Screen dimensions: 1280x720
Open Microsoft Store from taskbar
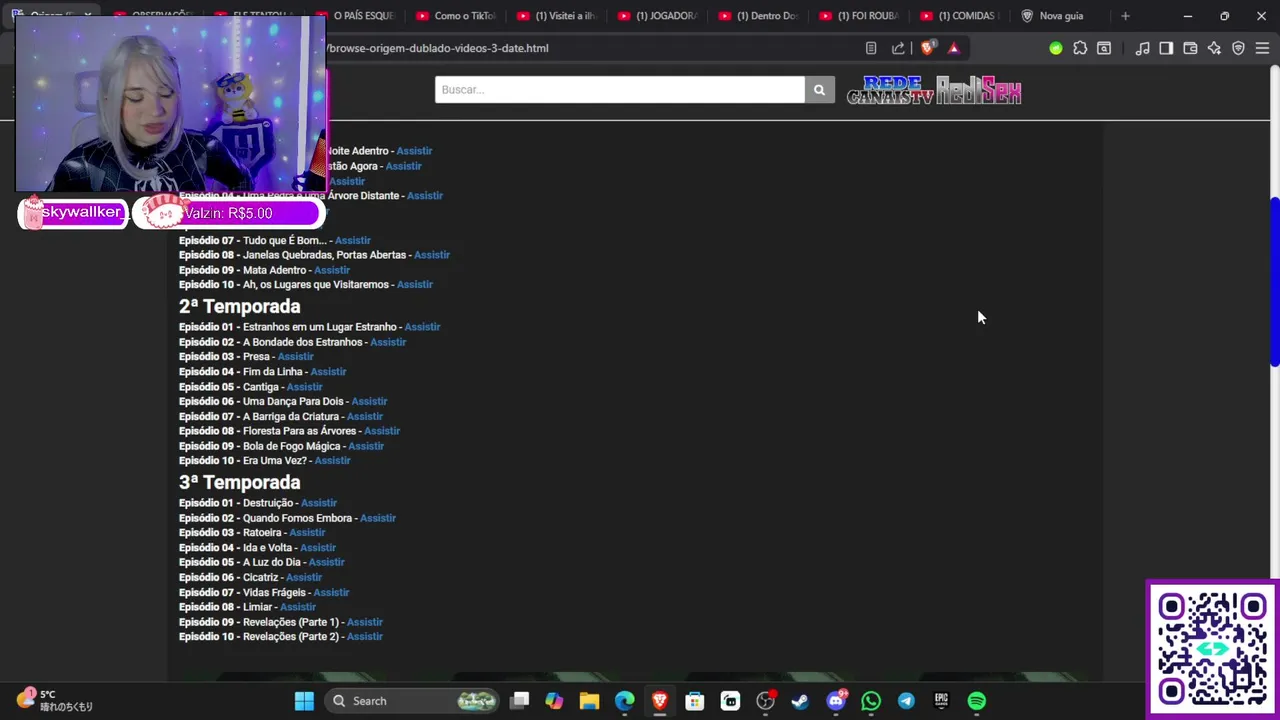pos(695,701)
